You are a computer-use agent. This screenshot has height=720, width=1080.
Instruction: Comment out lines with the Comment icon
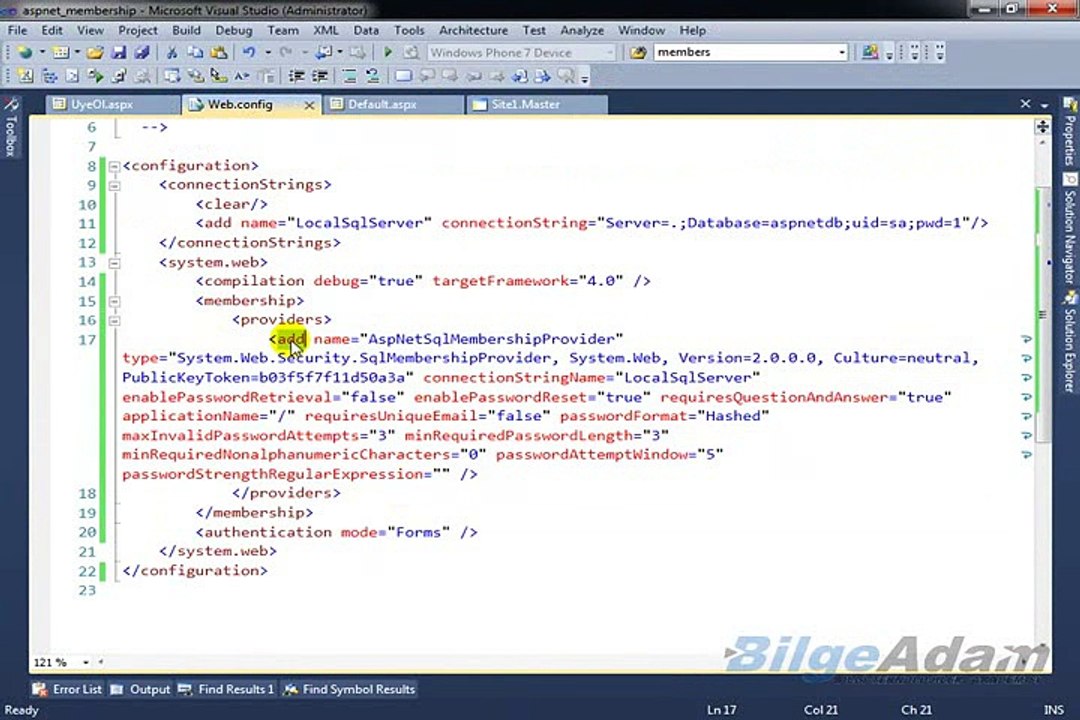pos(349,76)
